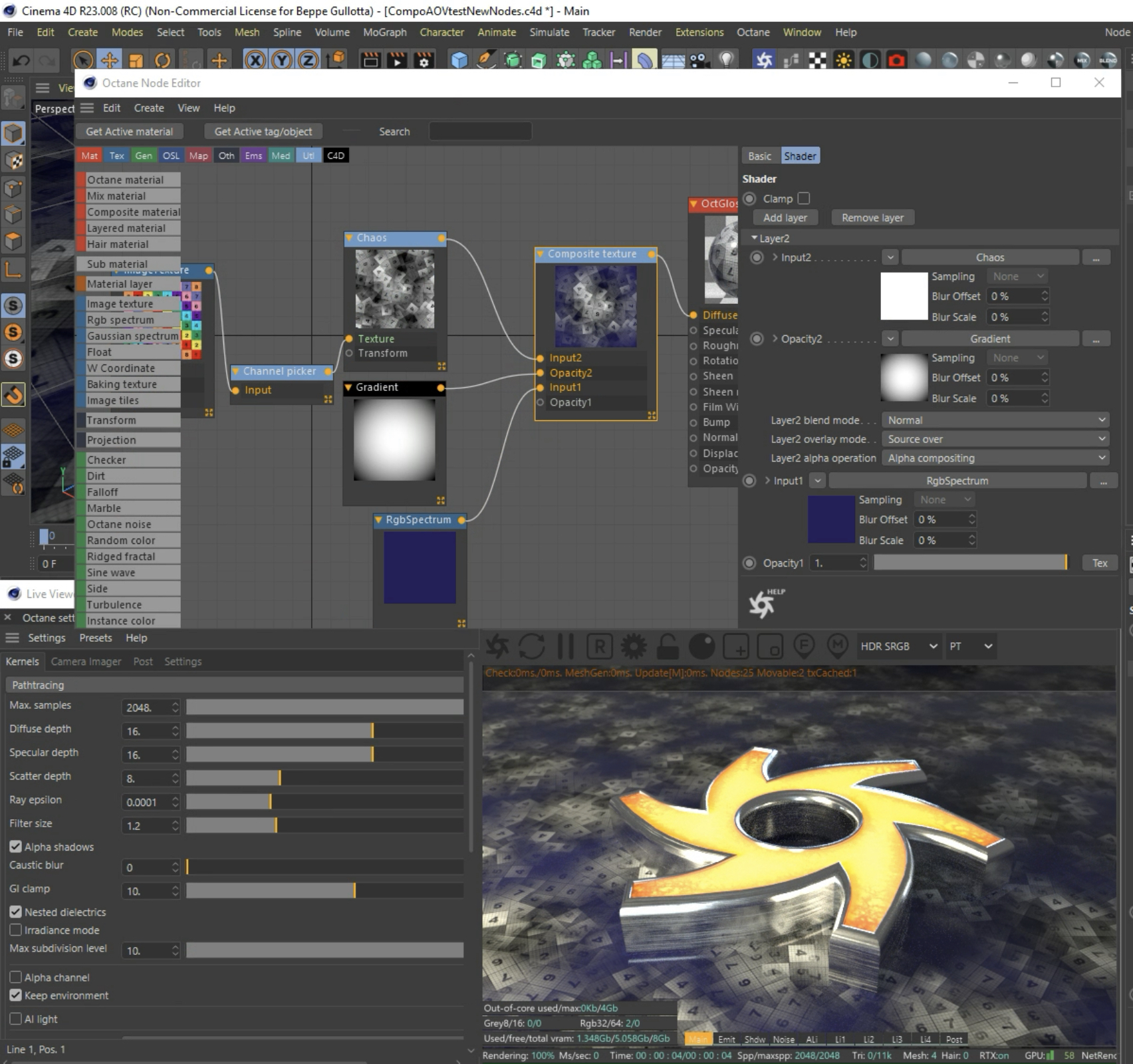The image size is (1133, 1064).
Task: Click the Undo arrow in the main toolbar
Action: 21,61
